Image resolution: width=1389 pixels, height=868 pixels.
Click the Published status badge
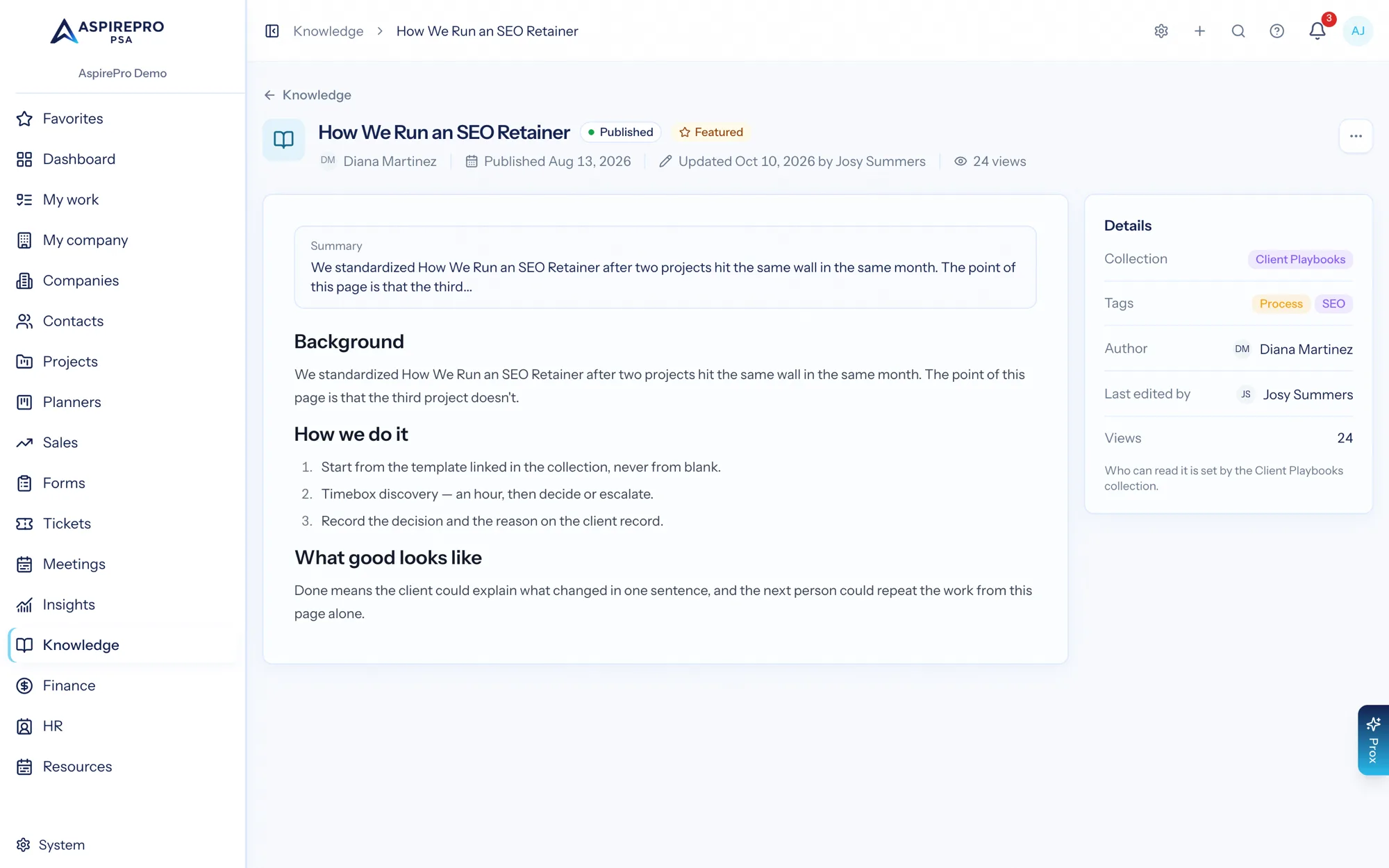(620, 132)
